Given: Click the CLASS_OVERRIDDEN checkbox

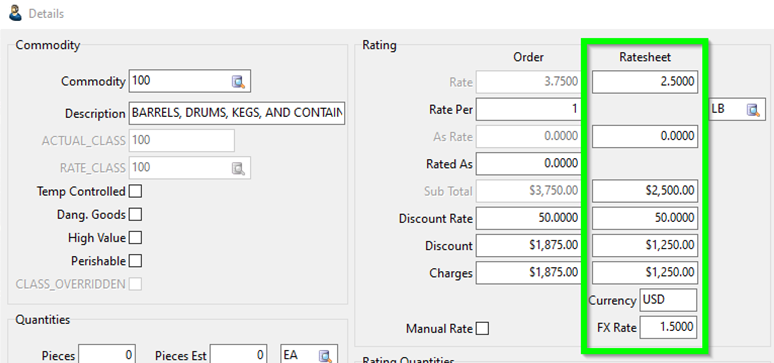Looking at the screenshot, I should click(x=135, y=284).
